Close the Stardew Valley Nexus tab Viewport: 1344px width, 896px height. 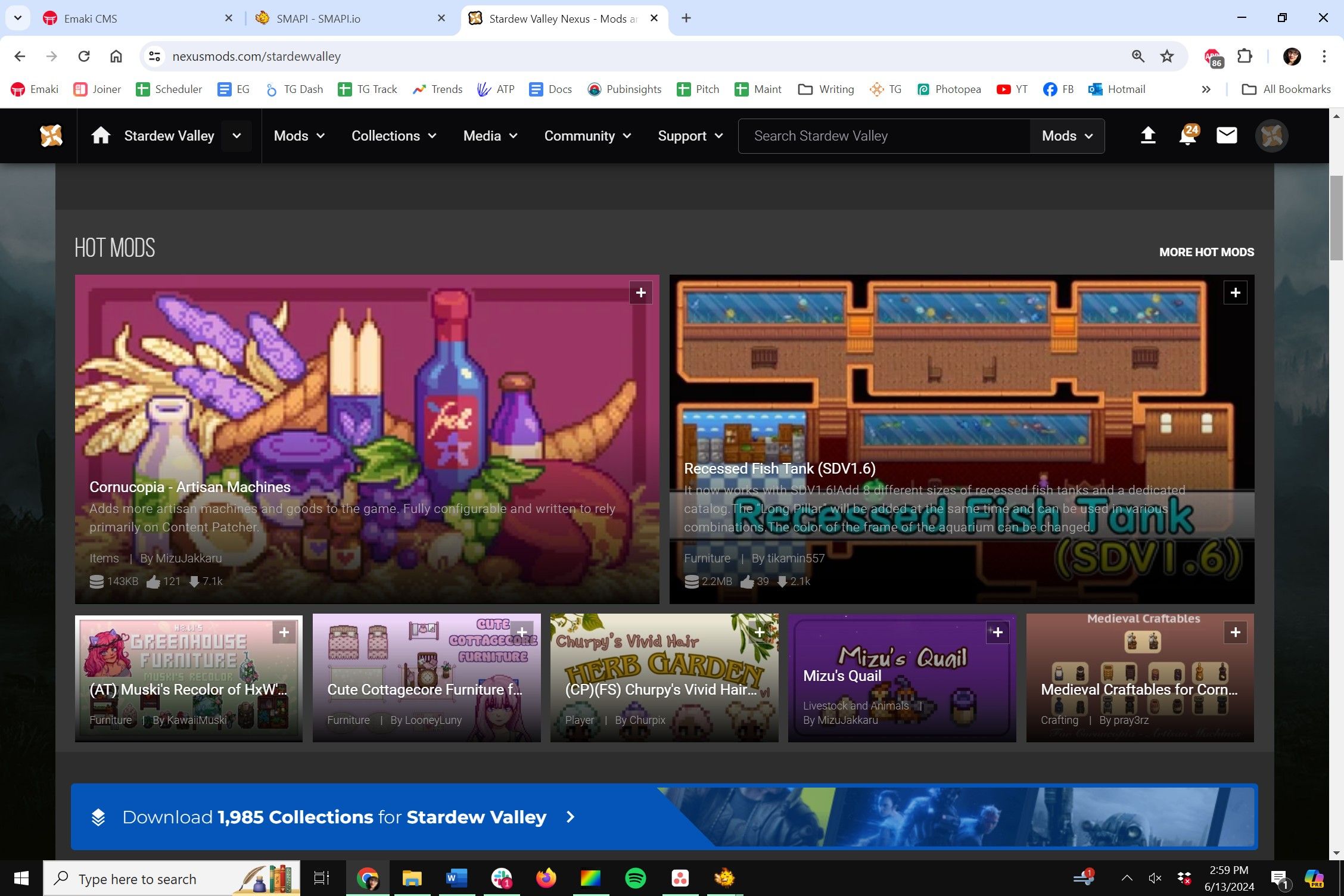click(x=654, y=18)
